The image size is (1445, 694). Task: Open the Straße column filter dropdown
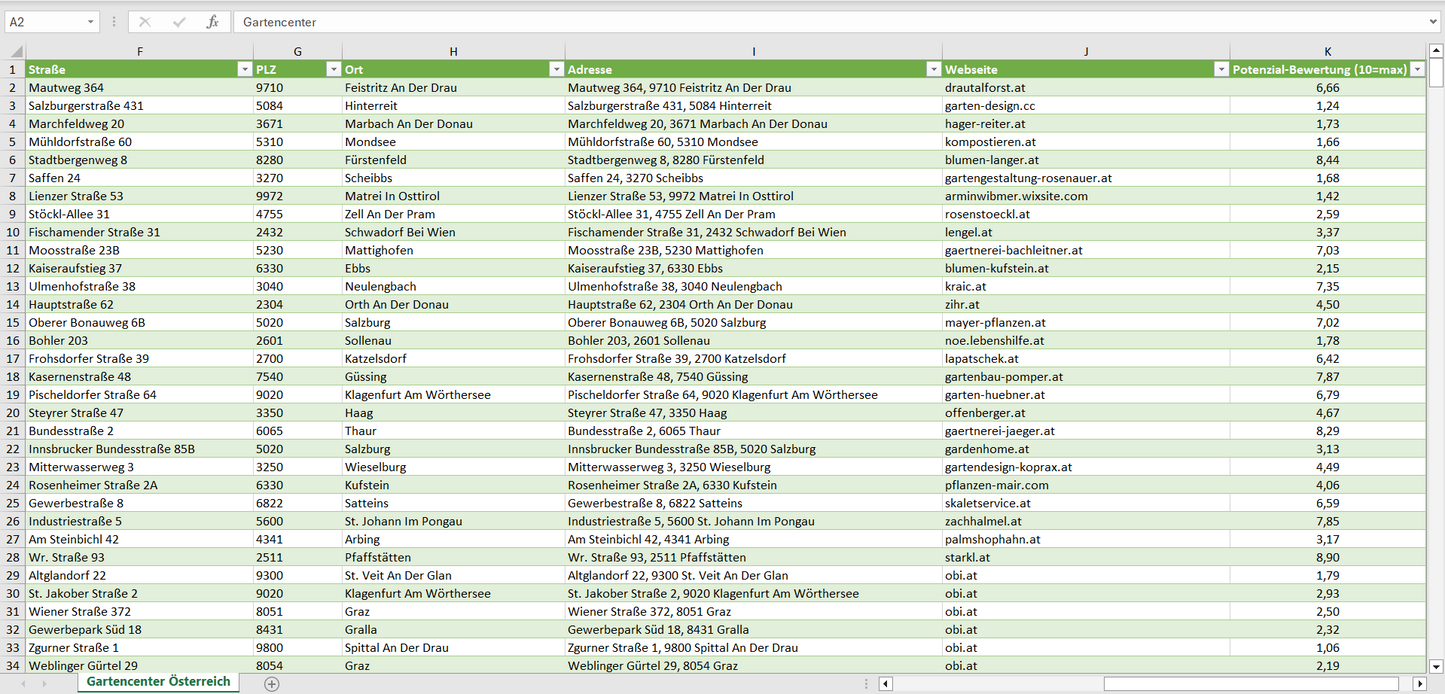point(244,70)
